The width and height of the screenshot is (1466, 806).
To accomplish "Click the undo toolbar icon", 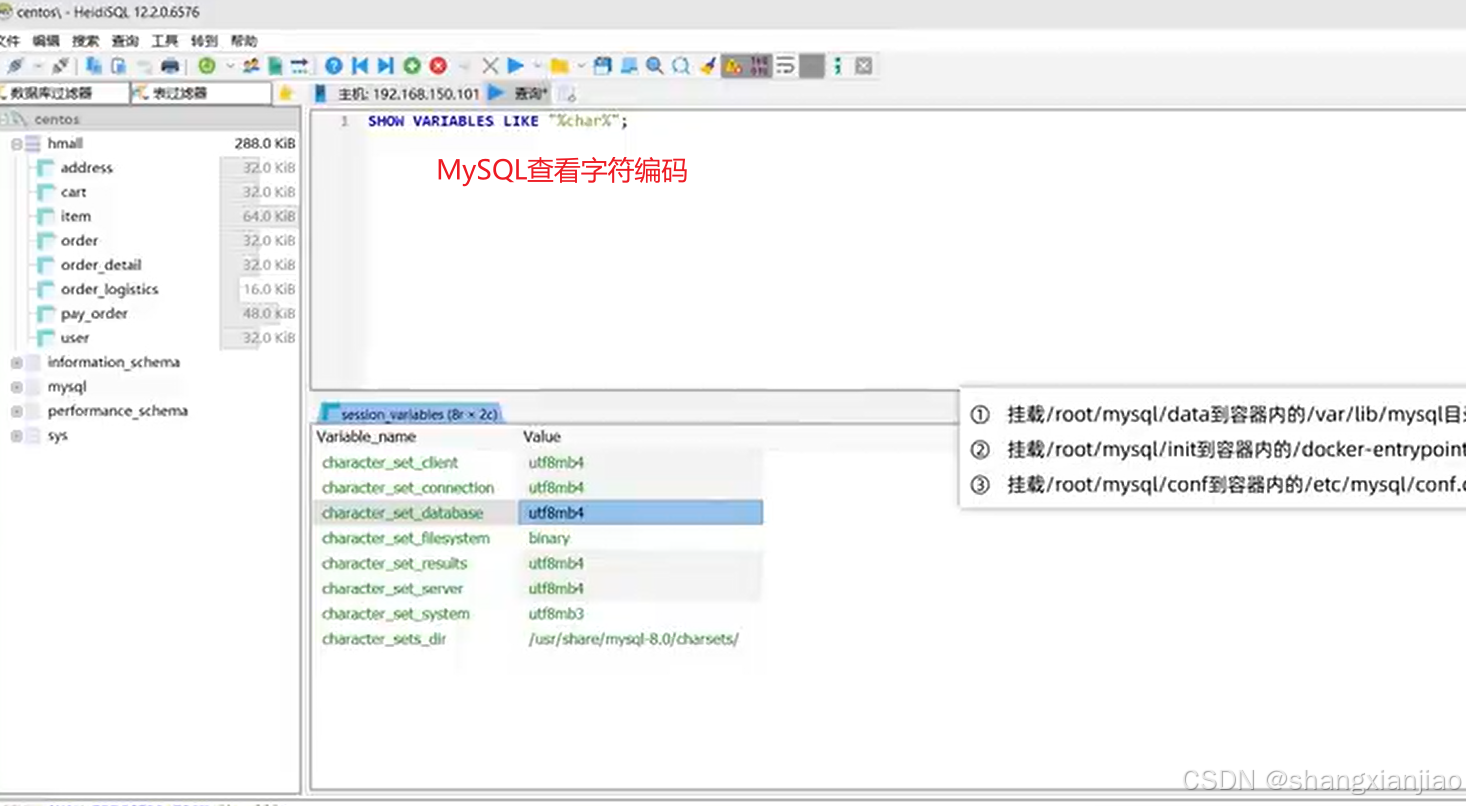I will pos(145,65).
